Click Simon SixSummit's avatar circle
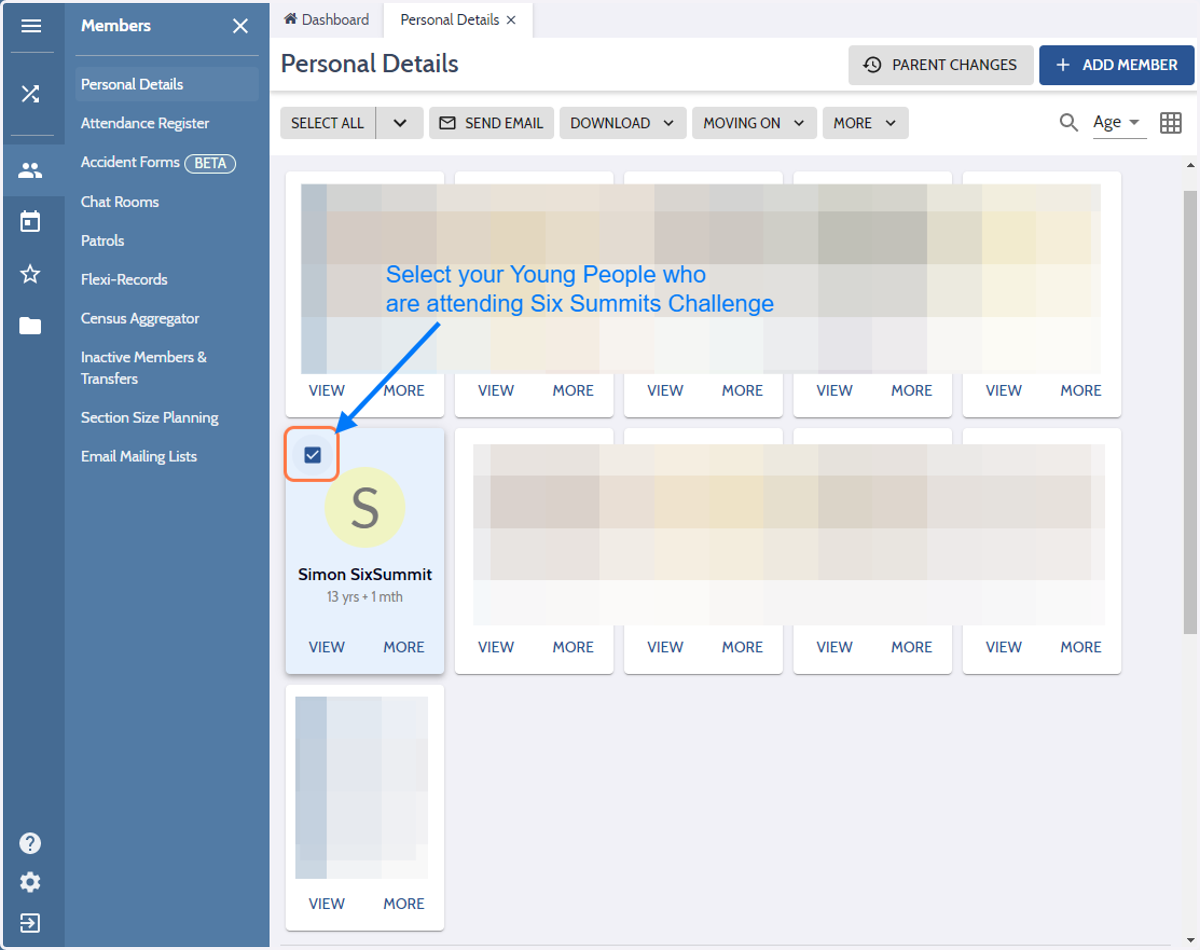This screenshot has width=1200, height=950. point(365,508)
